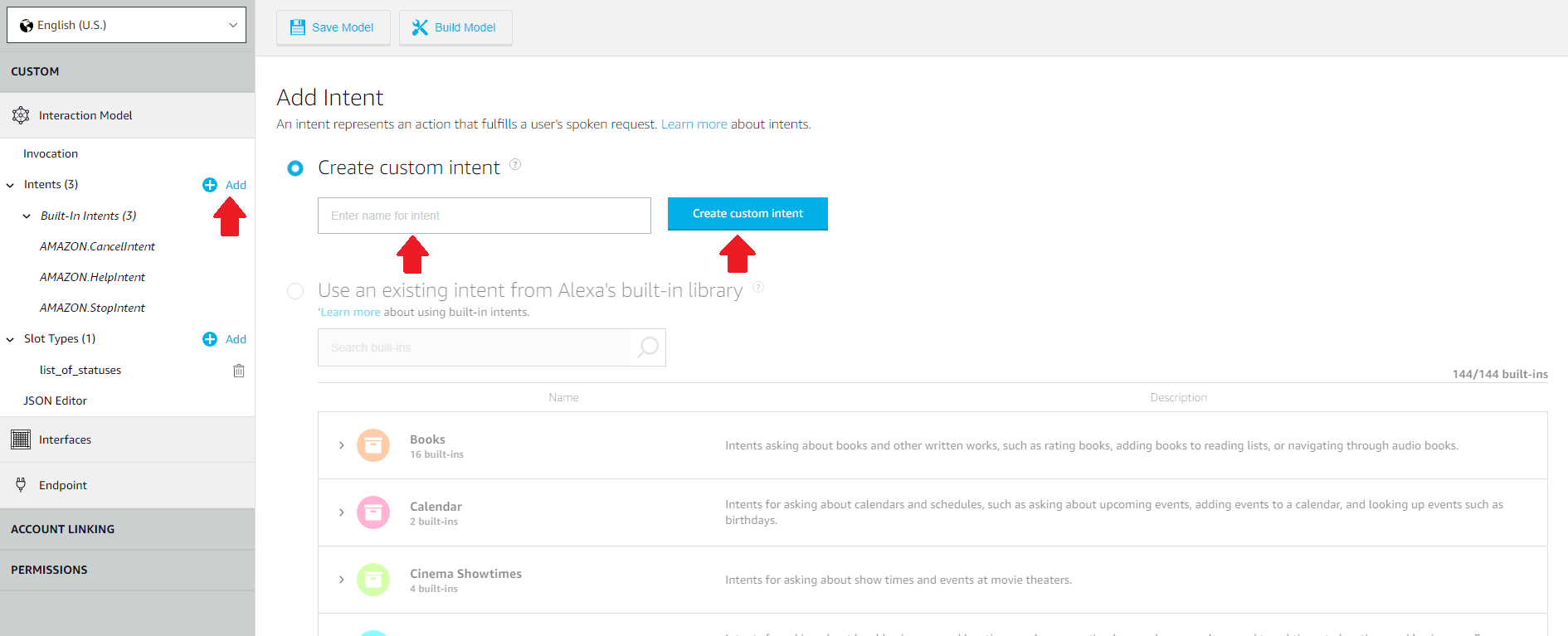The height and width of the screenshot is (636, 1568).
Task: Select the Create custom intent radio button
Action: [x=295, y=168]
